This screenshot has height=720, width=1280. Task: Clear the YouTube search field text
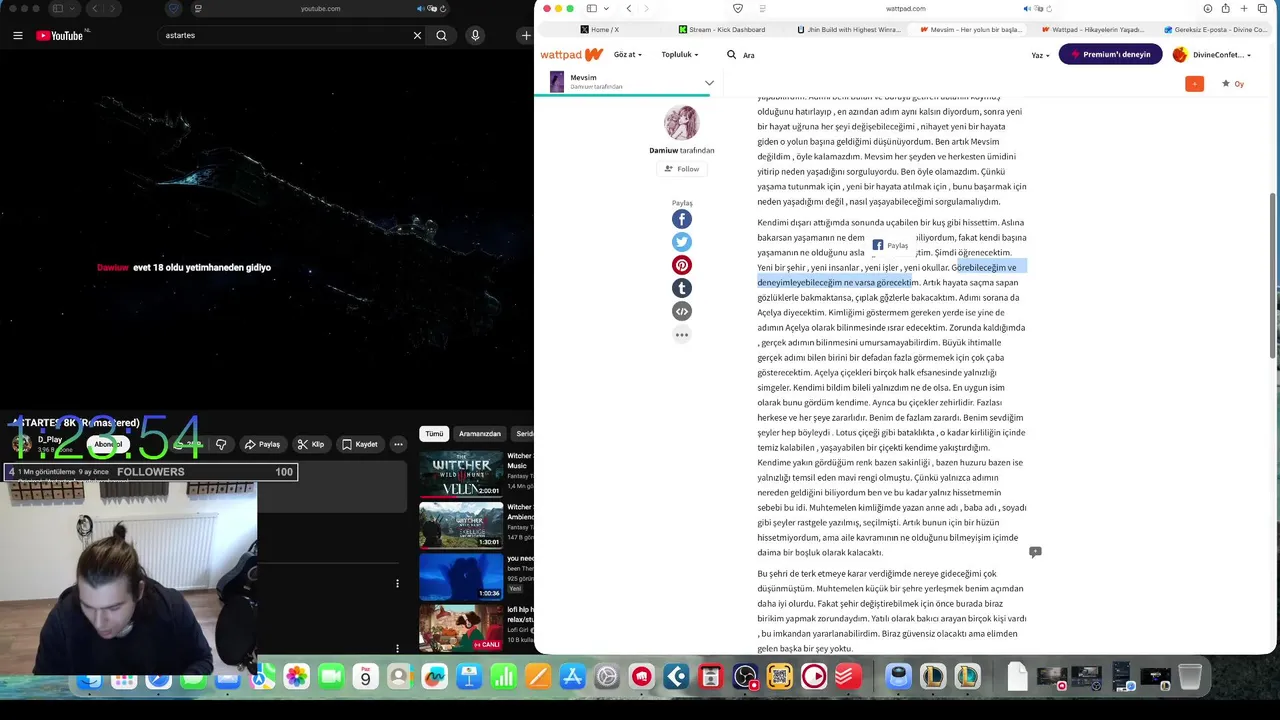tap(417, 35)
